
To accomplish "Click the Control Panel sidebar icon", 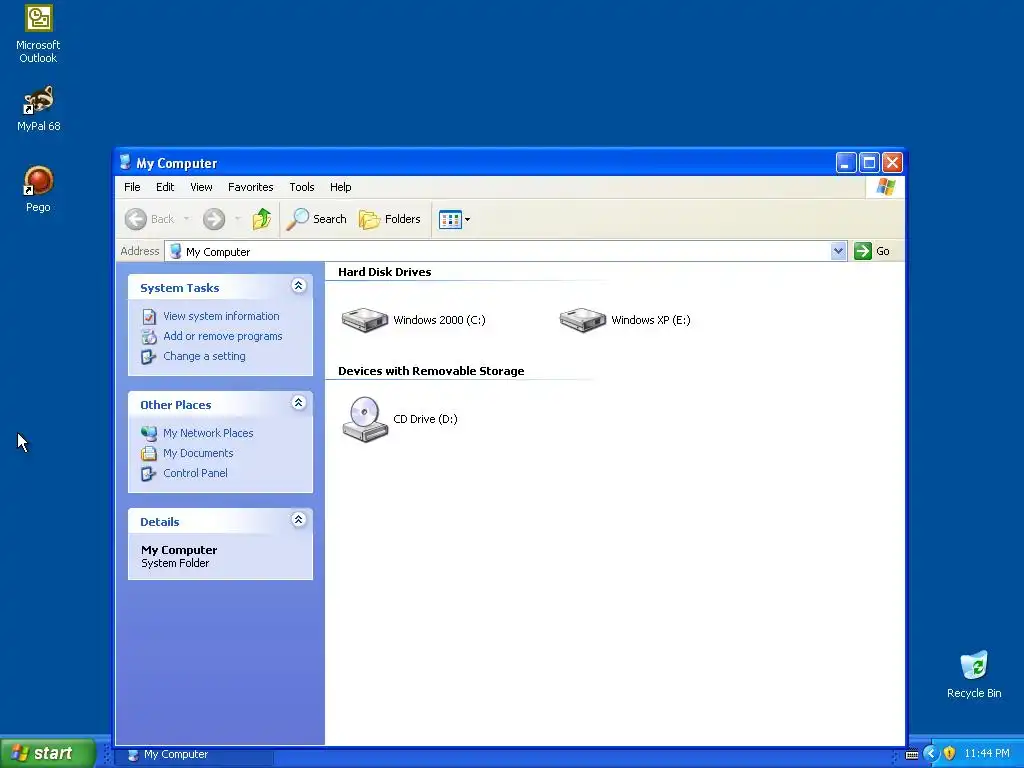I will coord(149,473).
